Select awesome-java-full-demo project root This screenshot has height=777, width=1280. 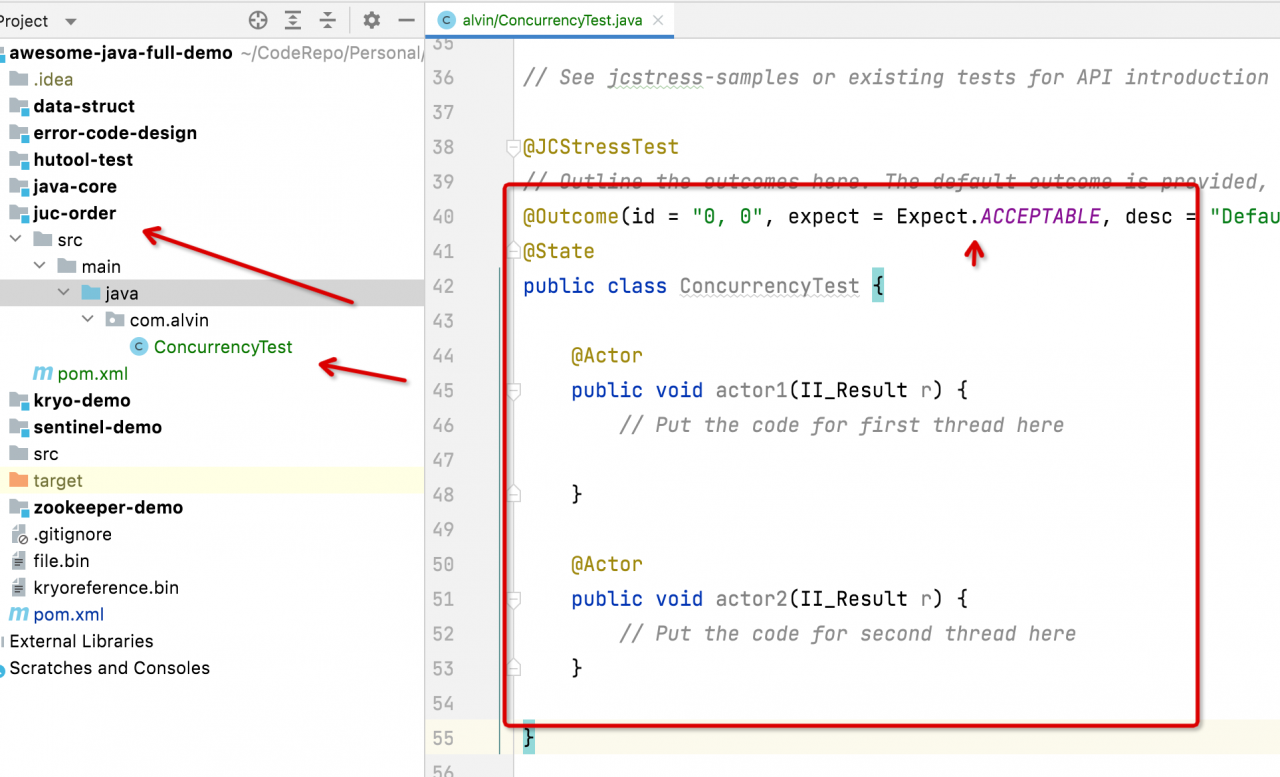[x=121, y=53]
